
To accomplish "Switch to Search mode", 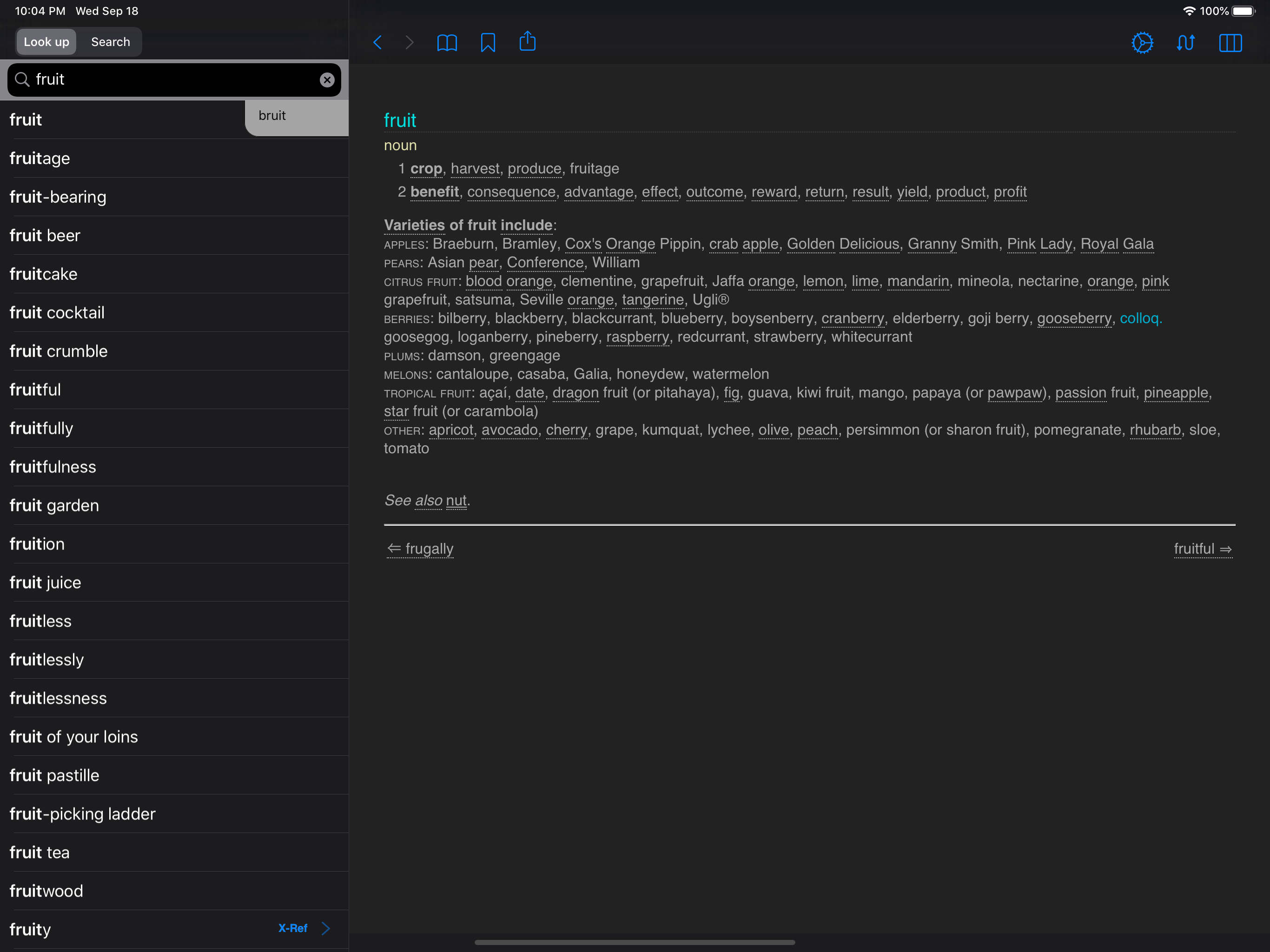I will (x=110, y=42).
